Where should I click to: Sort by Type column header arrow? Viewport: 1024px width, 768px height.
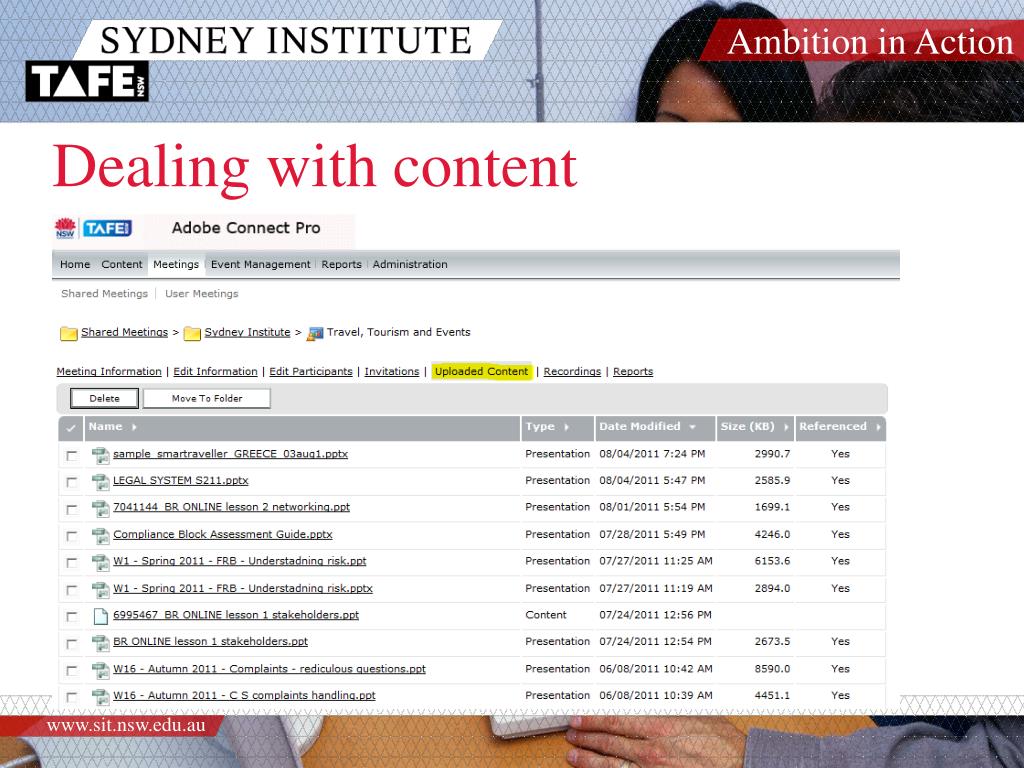(566, 427)
